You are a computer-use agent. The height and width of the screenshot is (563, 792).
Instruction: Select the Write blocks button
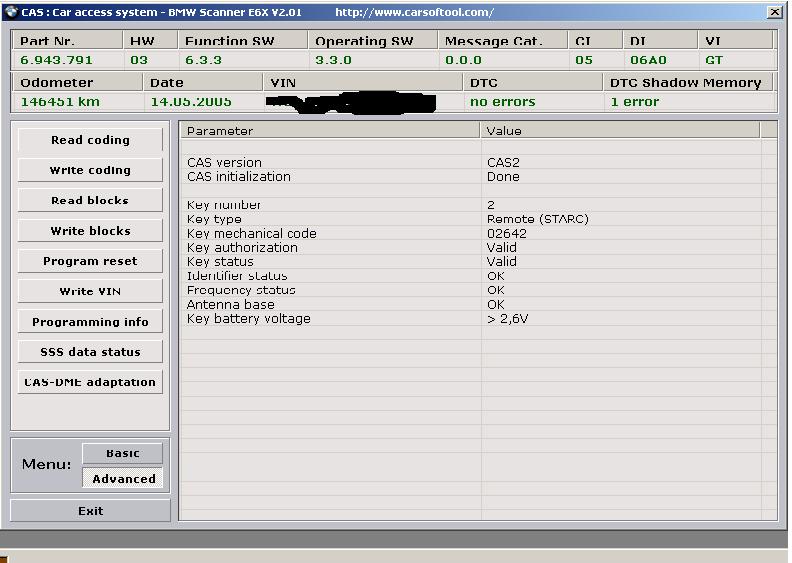90,231
